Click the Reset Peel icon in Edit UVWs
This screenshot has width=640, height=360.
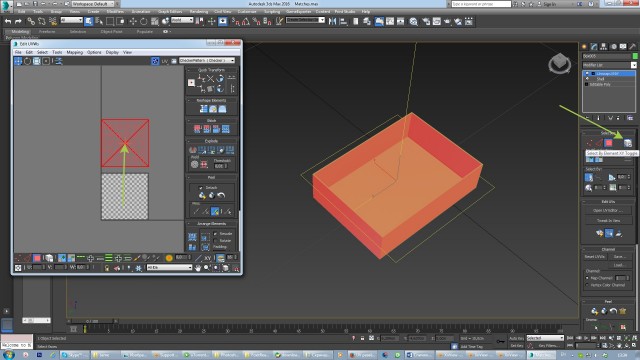[x=221, y=196]
